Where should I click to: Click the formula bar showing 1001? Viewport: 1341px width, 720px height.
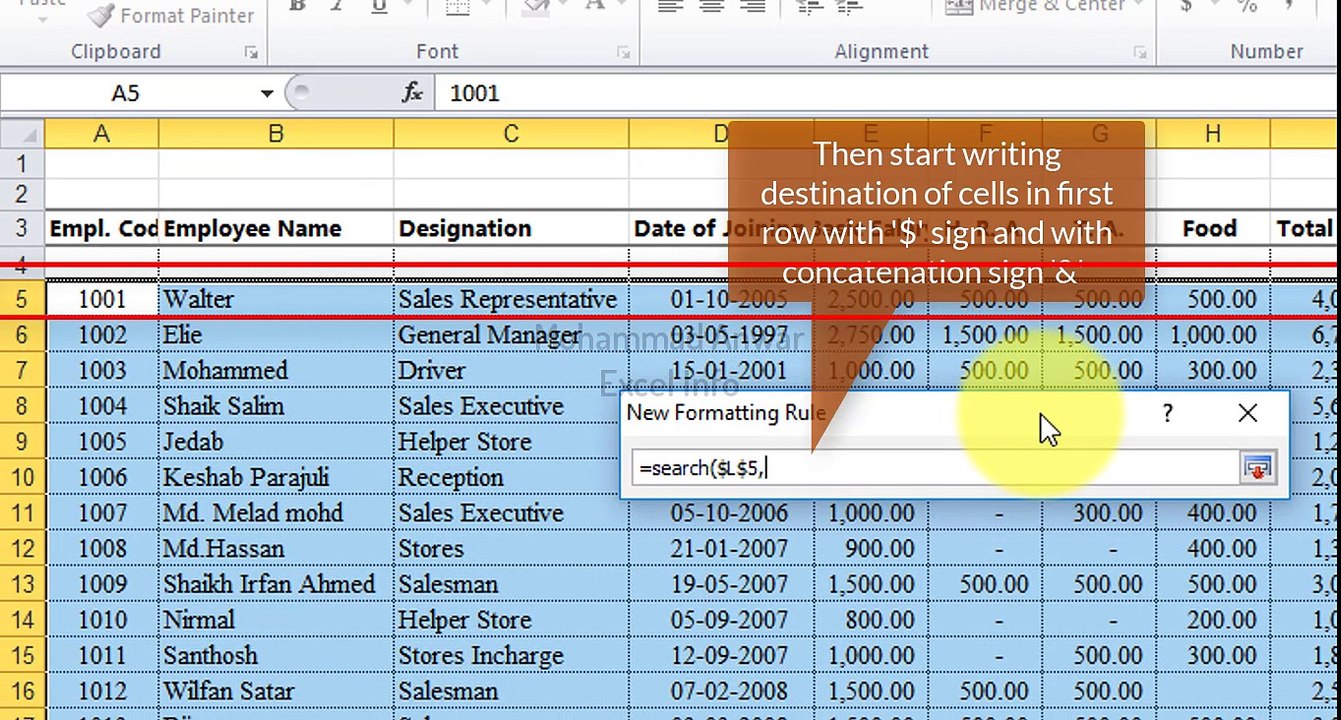pyautogui.click(x=885, y=93)
